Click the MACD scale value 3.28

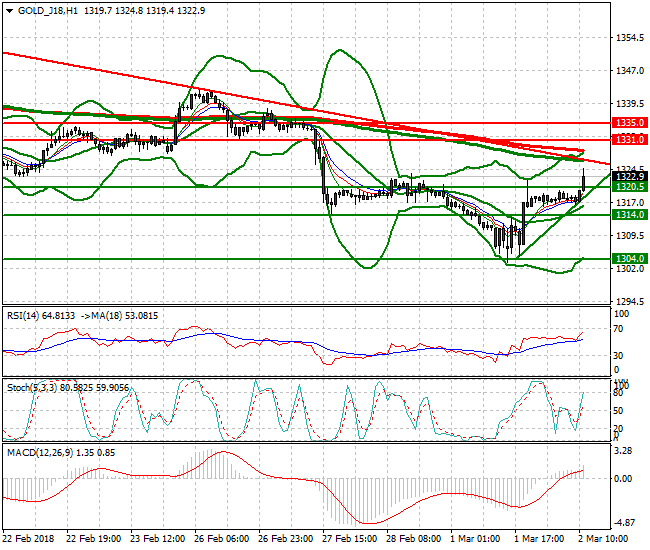point(623,451)
